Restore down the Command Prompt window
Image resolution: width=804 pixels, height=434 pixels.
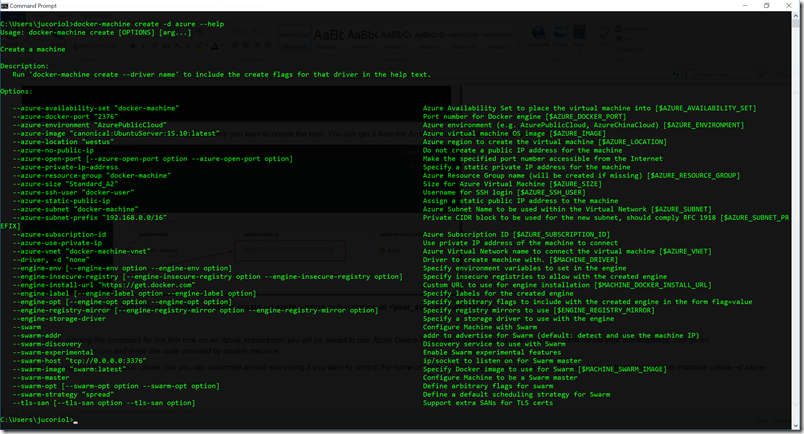(x=767, y=6)
